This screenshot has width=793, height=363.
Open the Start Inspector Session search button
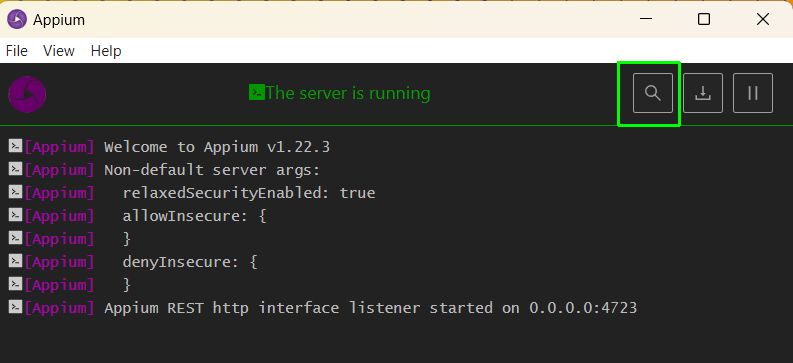coord(652,93)
